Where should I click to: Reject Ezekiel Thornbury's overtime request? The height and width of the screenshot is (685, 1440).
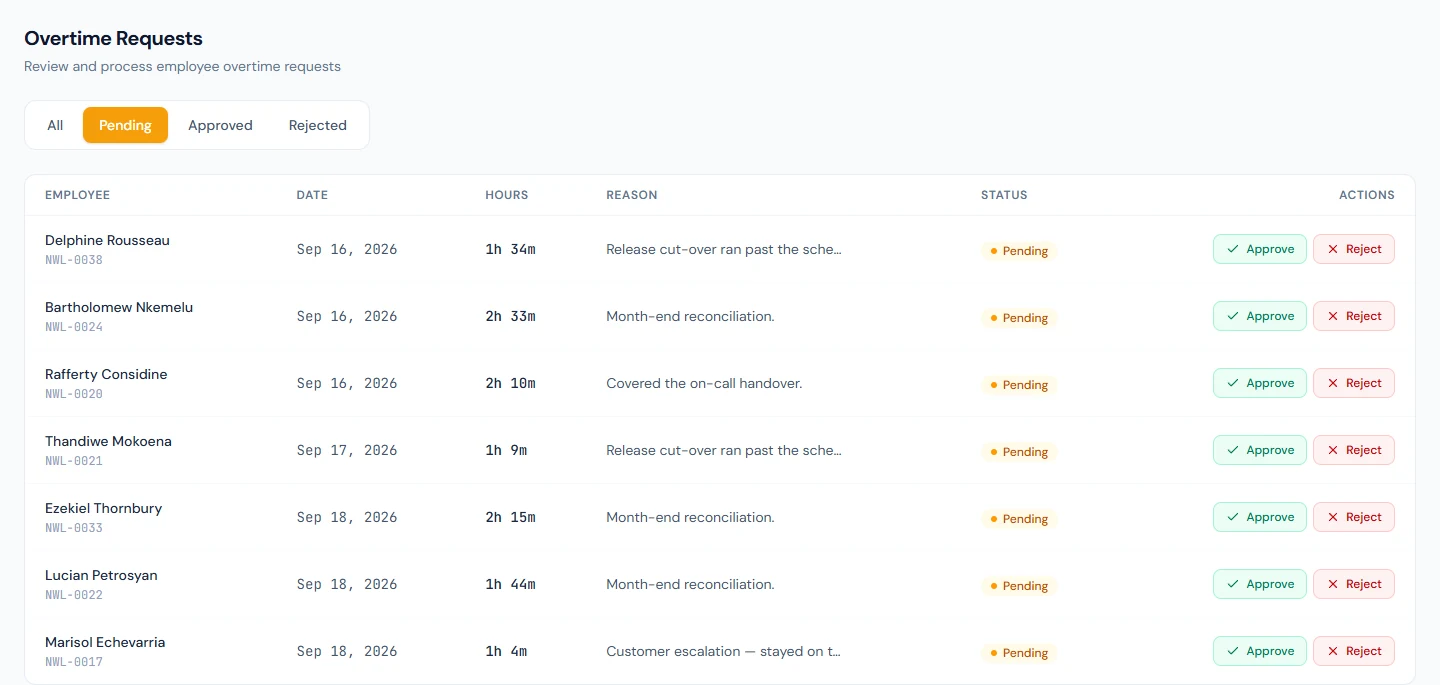(x=1354, y=517)
